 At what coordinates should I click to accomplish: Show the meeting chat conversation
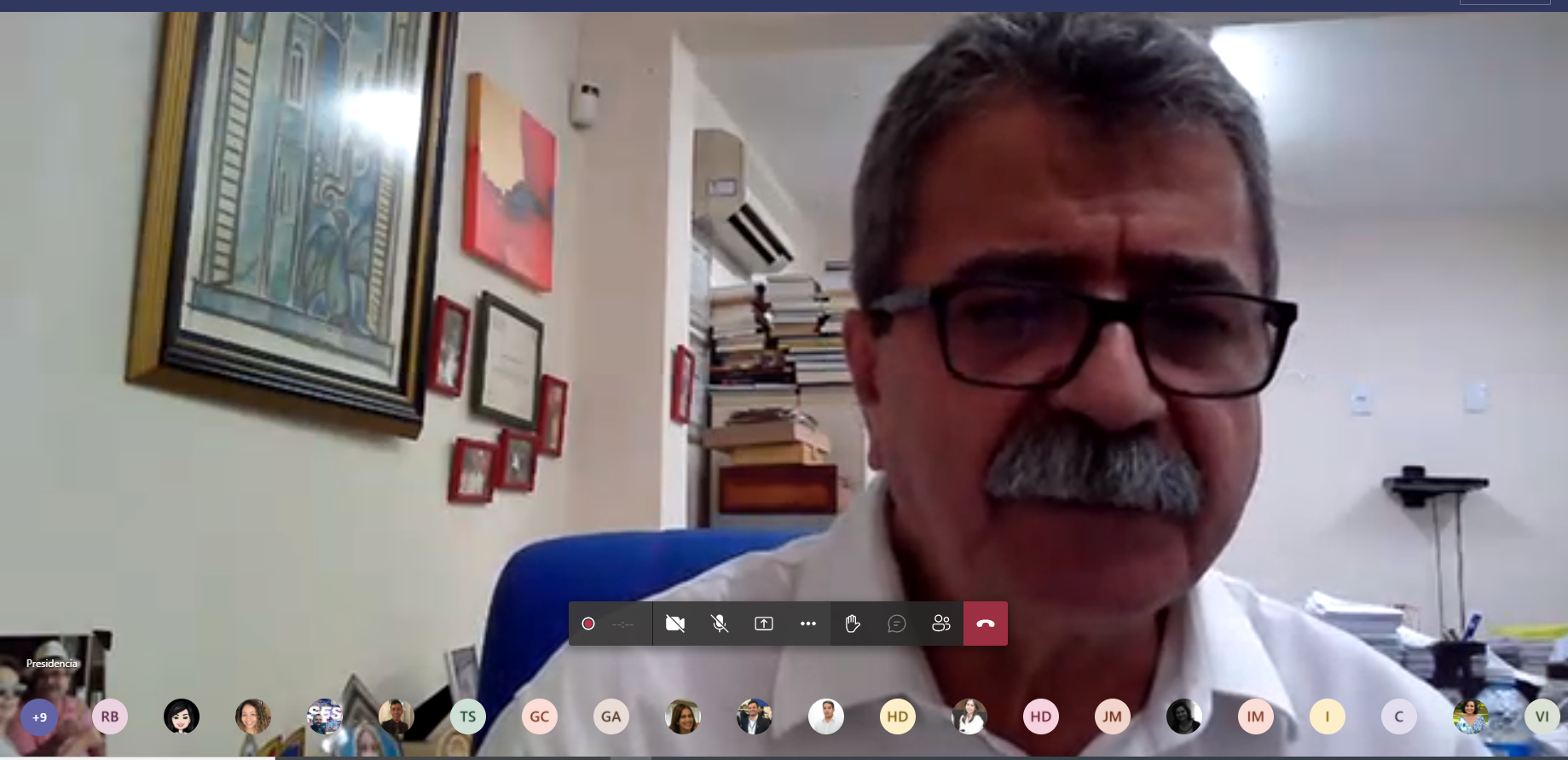(897, 624)
